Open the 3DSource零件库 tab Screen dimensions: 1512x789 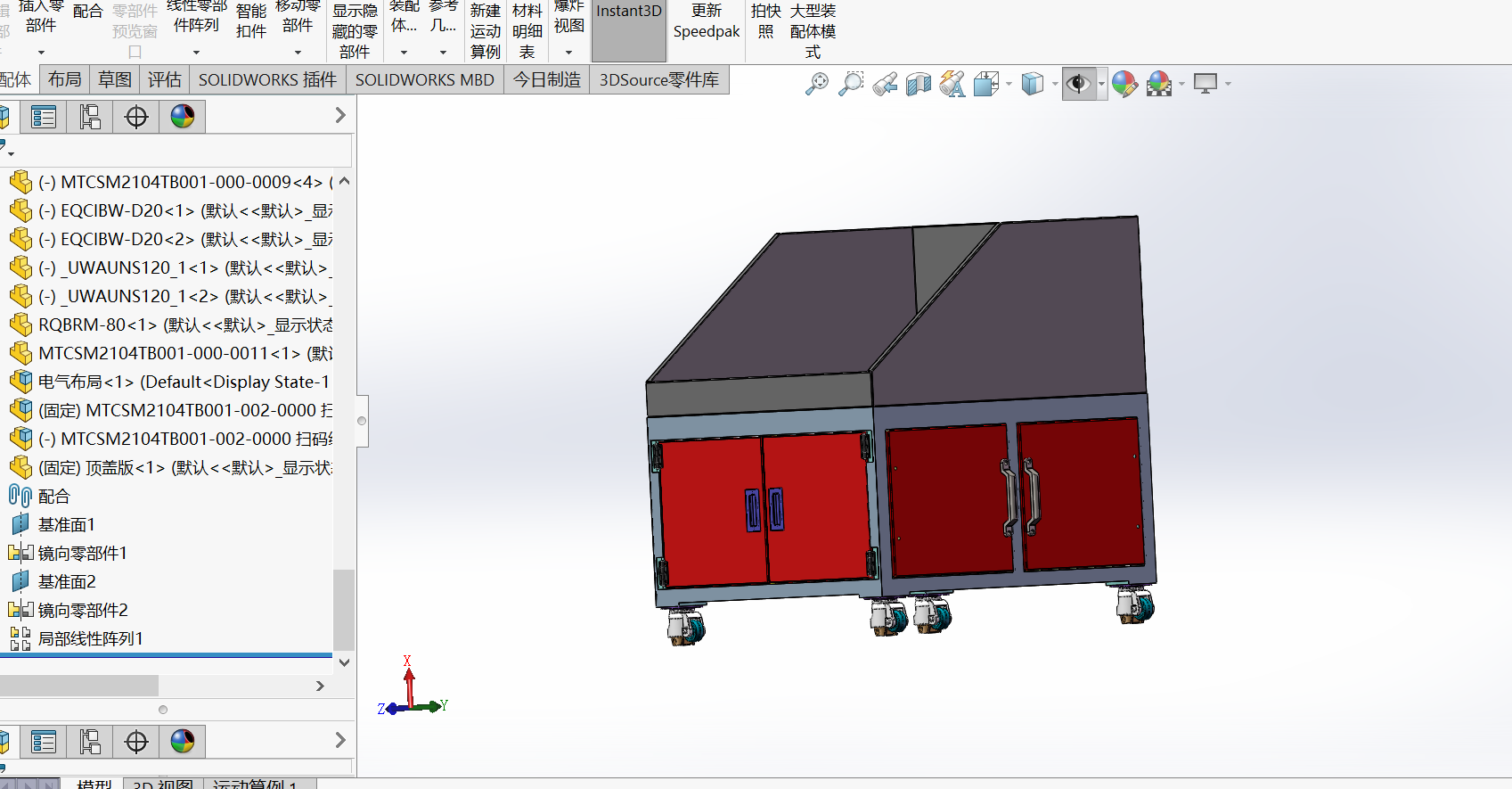coord(659,80)
